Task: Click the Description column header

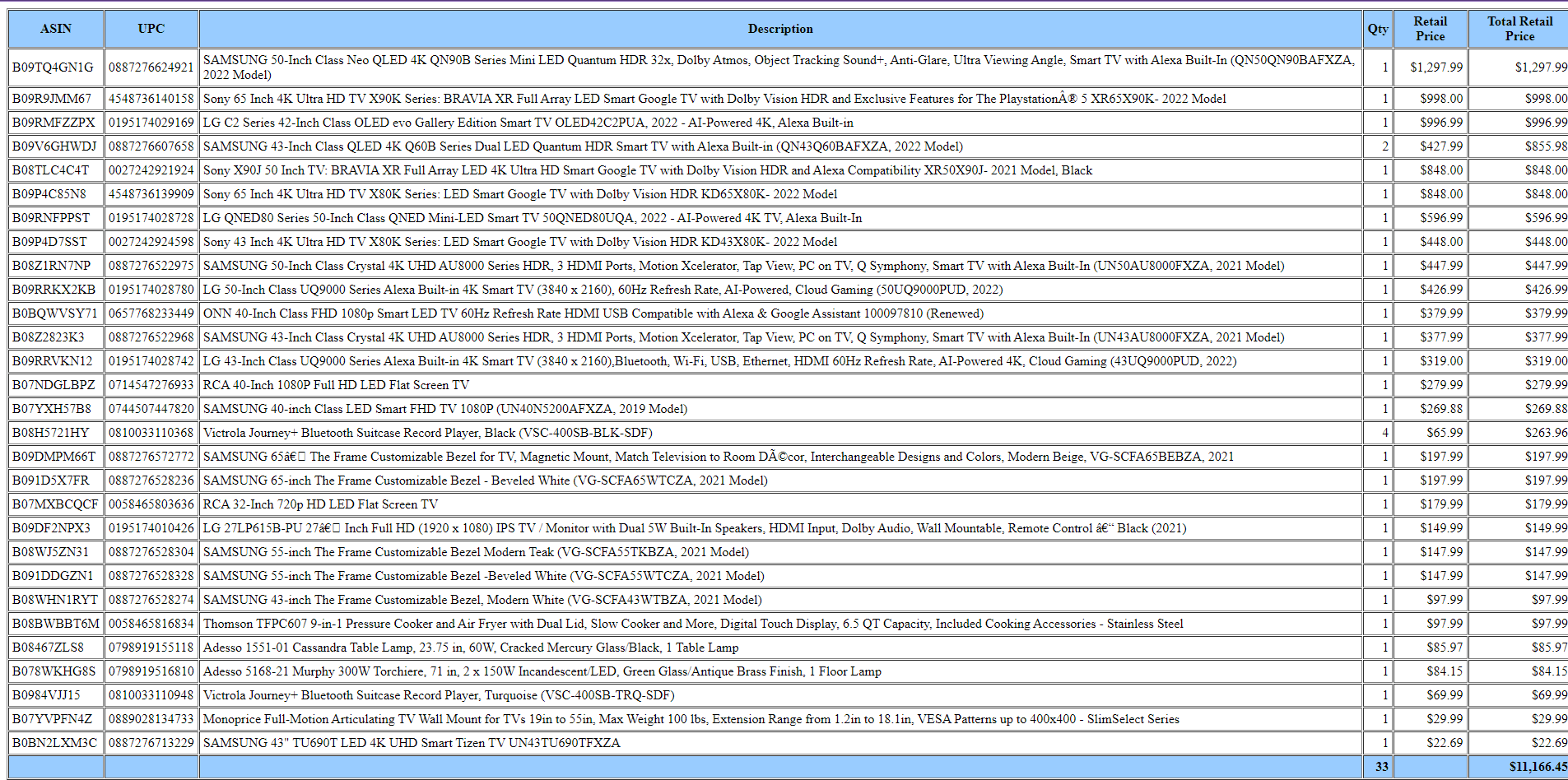Action: click(x=780, y=29)
